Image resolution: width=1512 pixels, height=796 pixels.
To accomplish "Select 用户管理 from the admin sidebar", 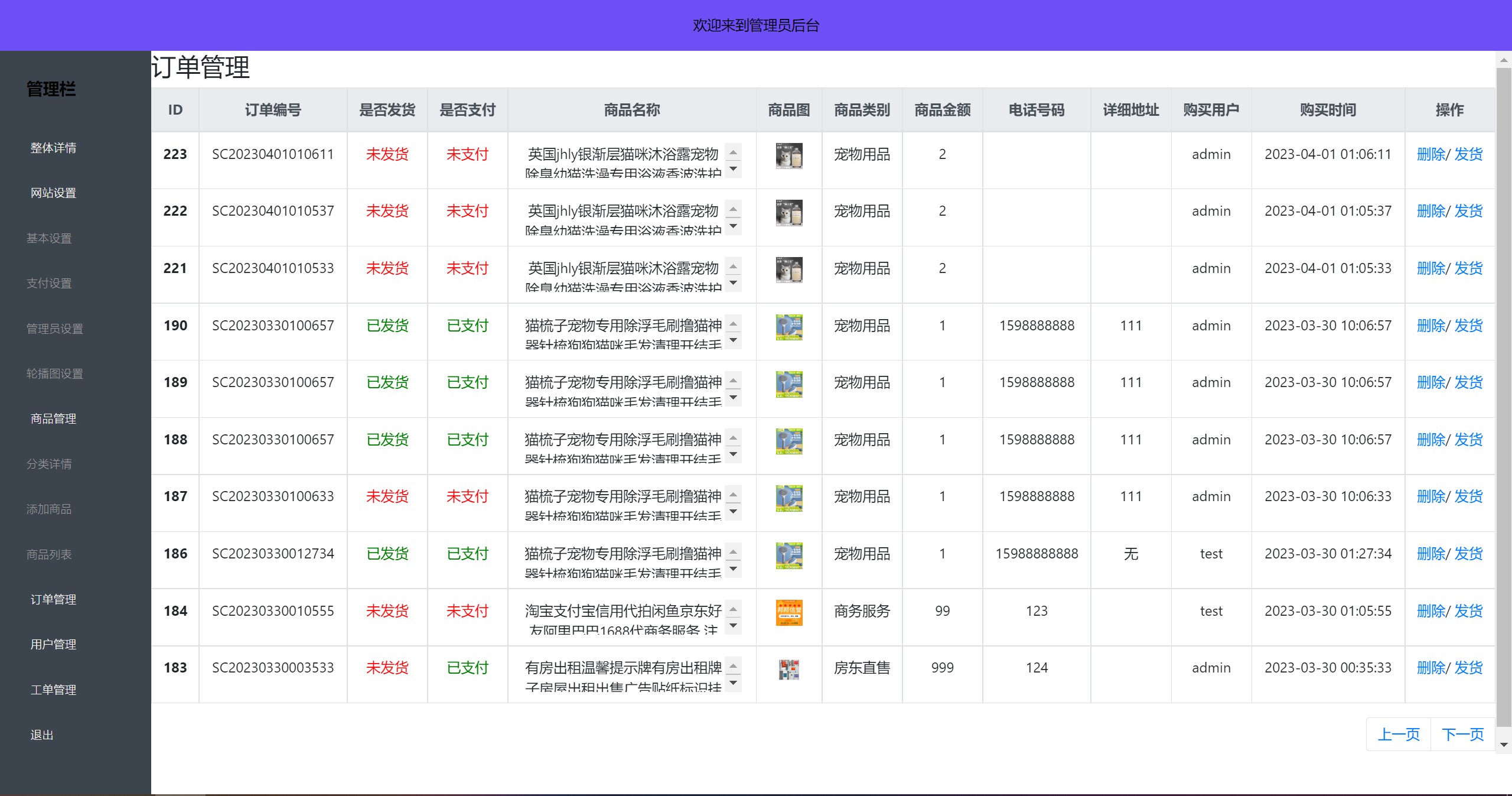I will tap(53, 645).
